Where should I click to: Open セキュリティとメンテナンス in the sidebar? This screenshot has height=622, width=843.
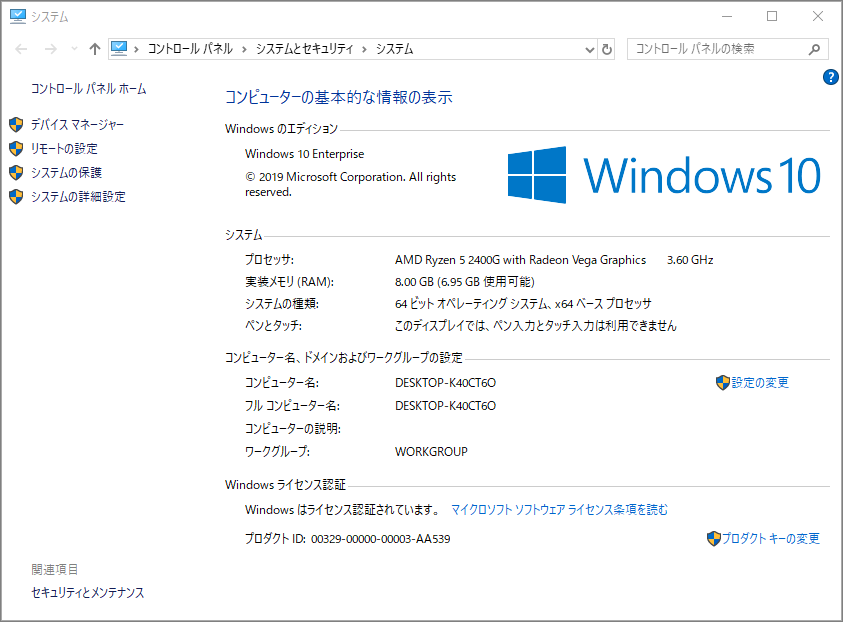point(86,592)
